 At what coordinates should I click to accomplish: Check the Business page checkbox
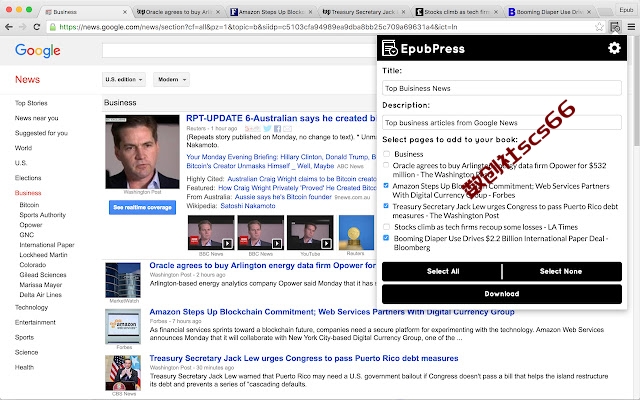pyautogui.click(x=386, y=154)
